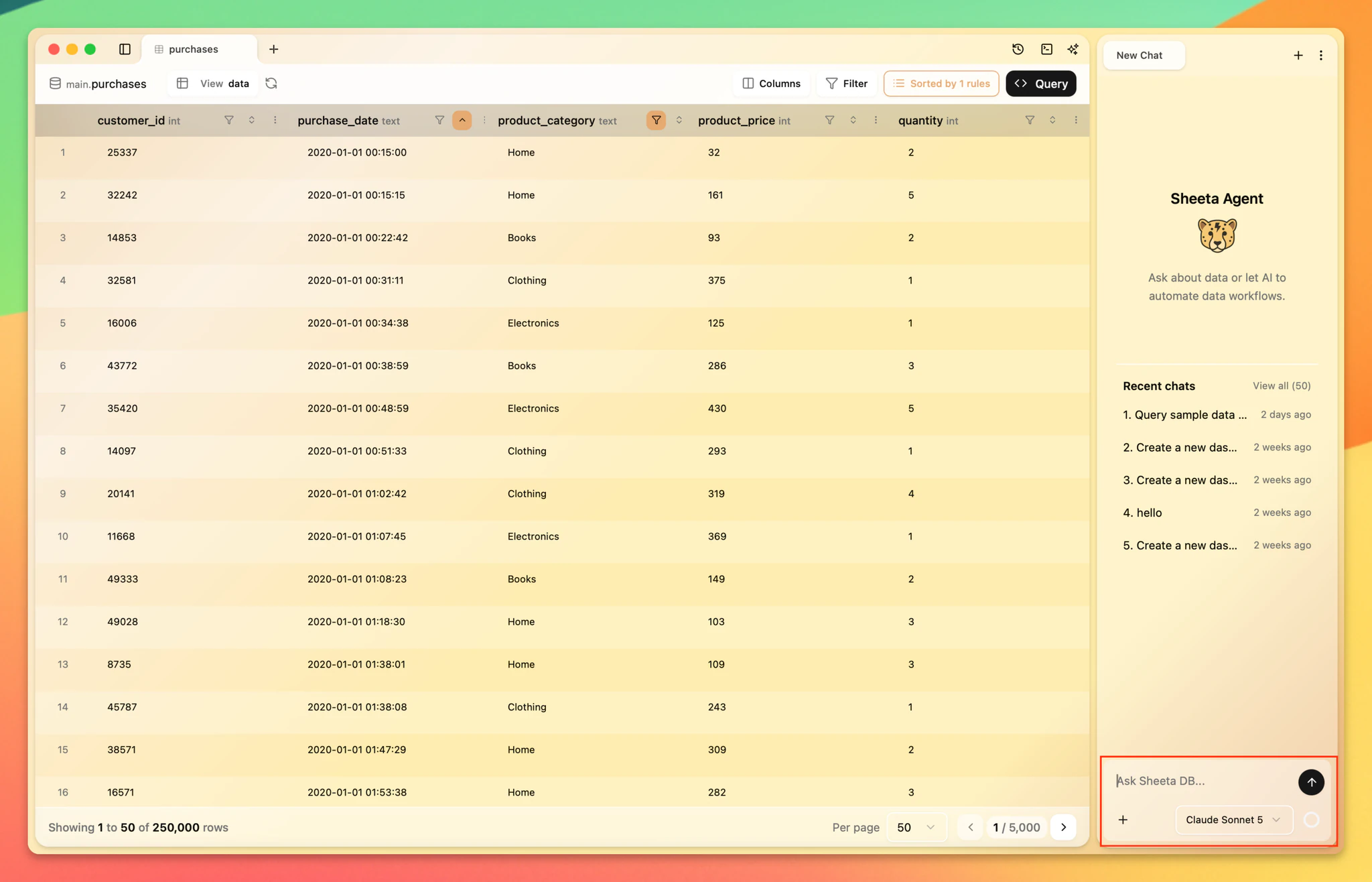Start a new chat with plus icon

[1298, 55]
